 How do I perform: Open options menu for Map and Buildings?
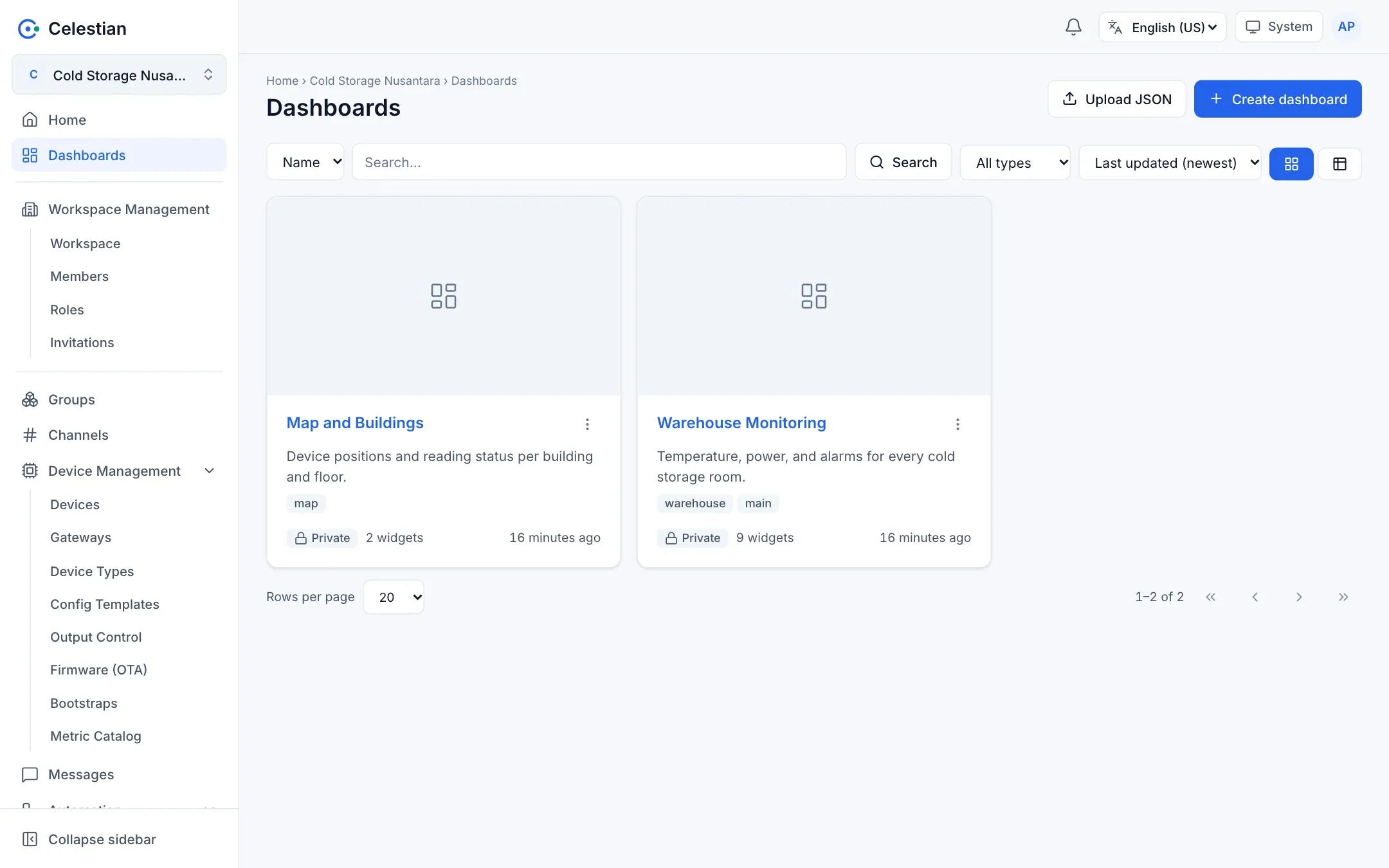click(x=587, y=424)
